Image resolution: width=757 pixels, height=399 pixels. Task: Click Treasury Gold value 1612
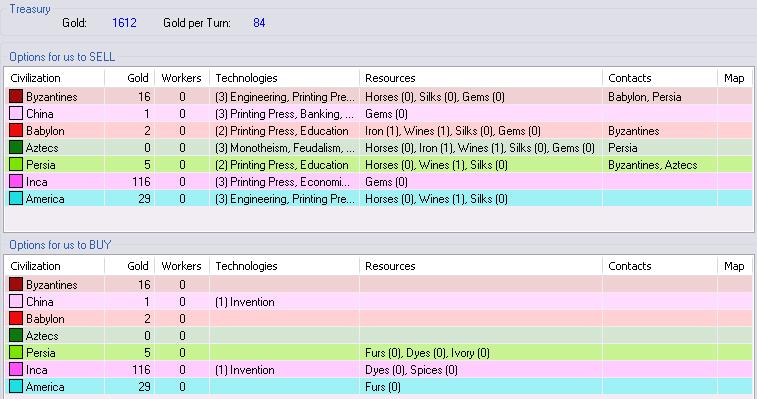[124, 23]
